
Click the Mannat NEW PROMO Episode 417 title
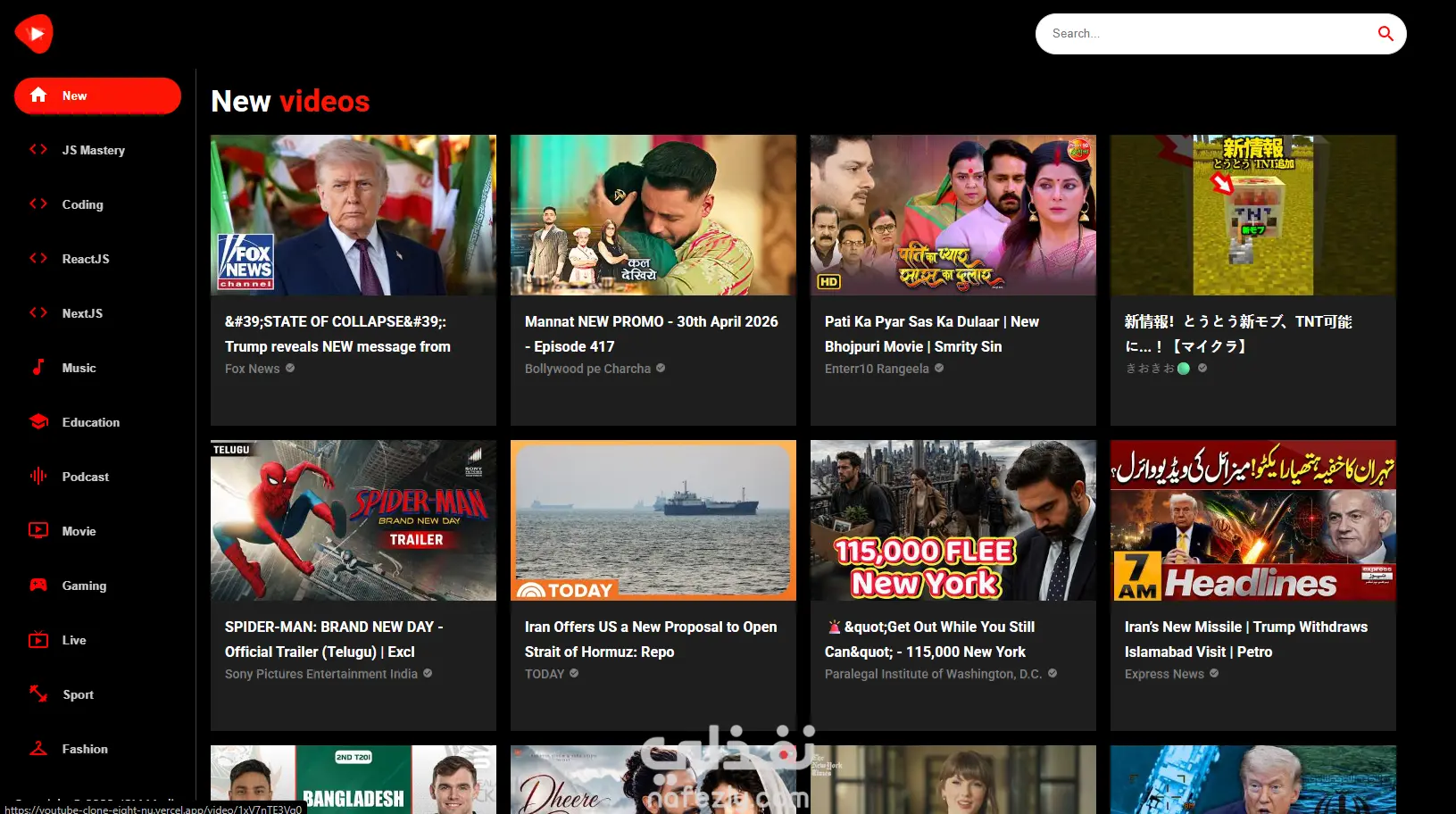(x=652, y=334)
